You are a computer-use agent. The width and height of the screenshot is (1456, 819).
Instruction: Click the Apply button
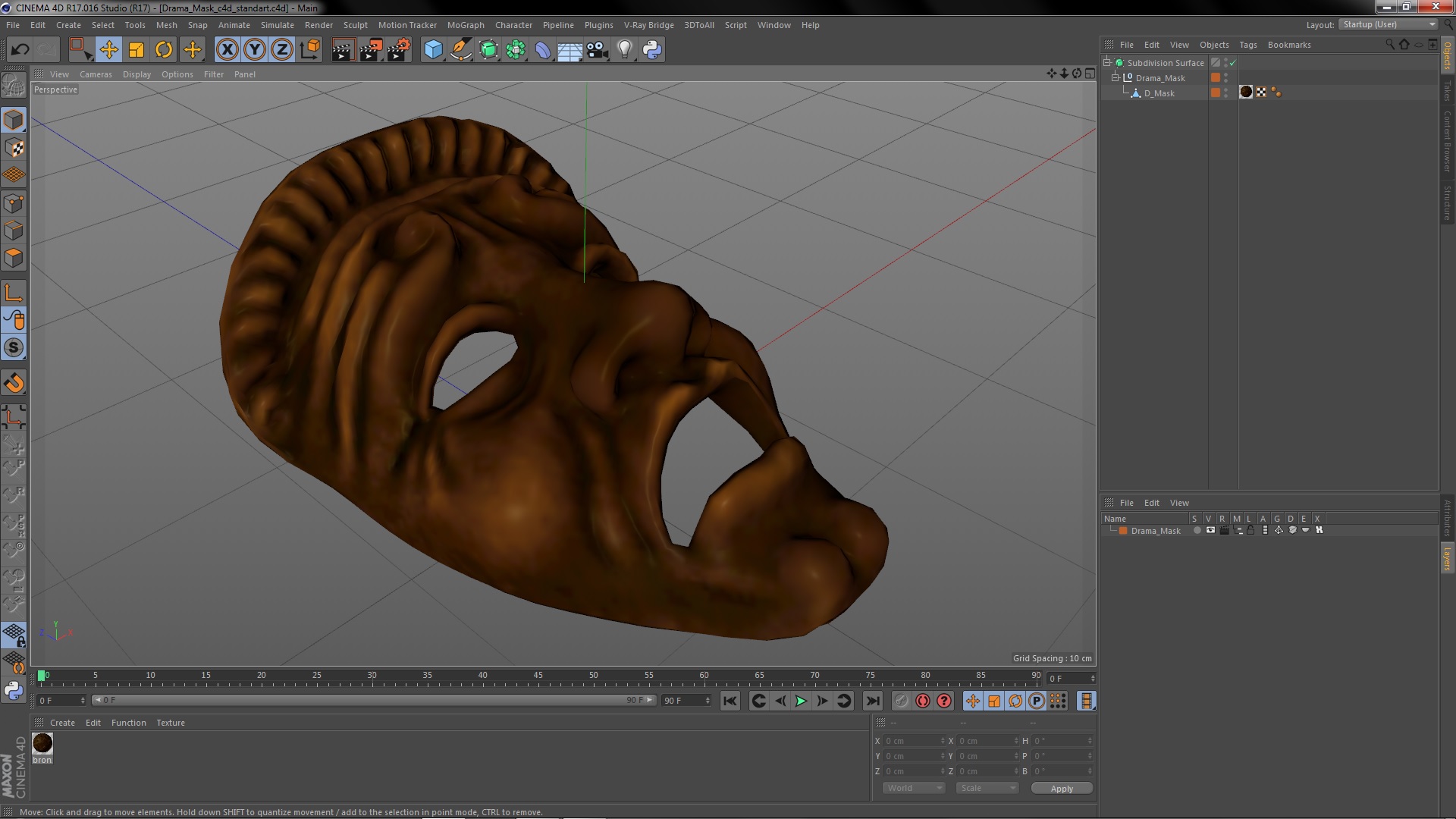point(1062,789)
